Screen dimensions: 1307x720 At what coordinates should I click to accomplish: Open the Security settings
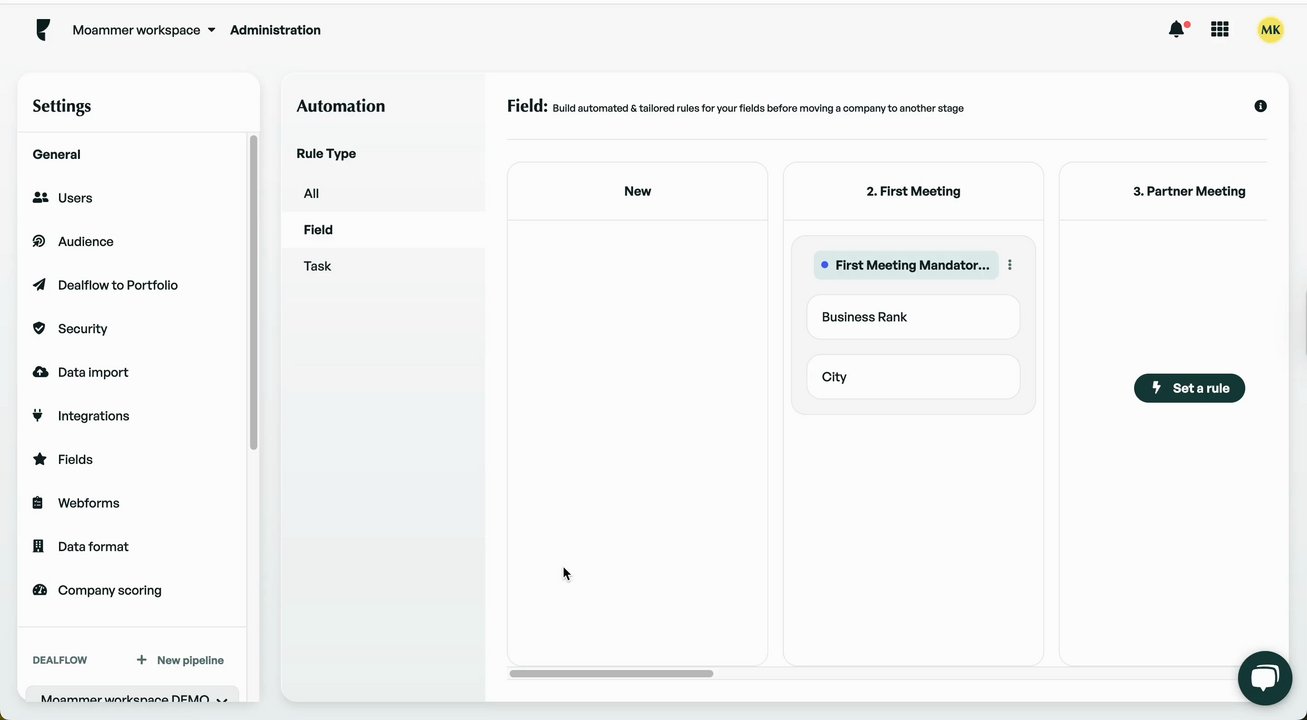pos(82,329)
